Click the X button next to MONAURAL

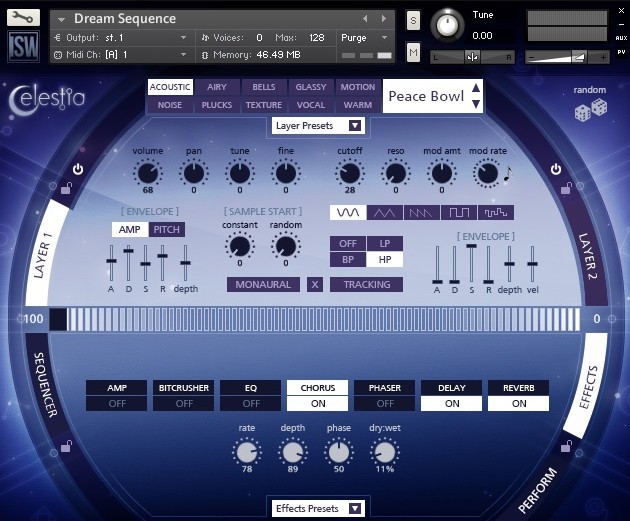(x=315, y=284)
